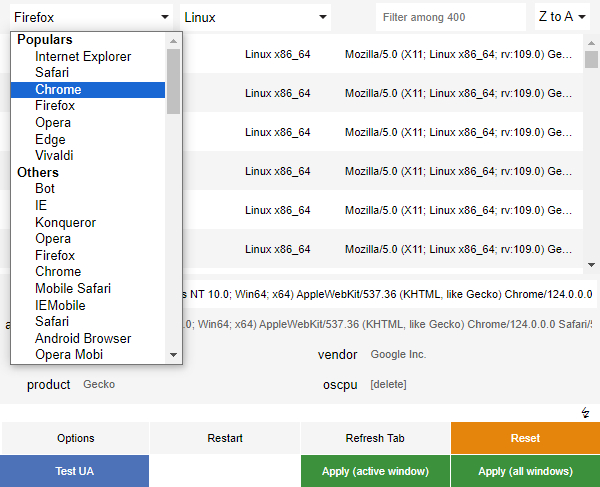Select Internet Explorer under Populars

88,57
